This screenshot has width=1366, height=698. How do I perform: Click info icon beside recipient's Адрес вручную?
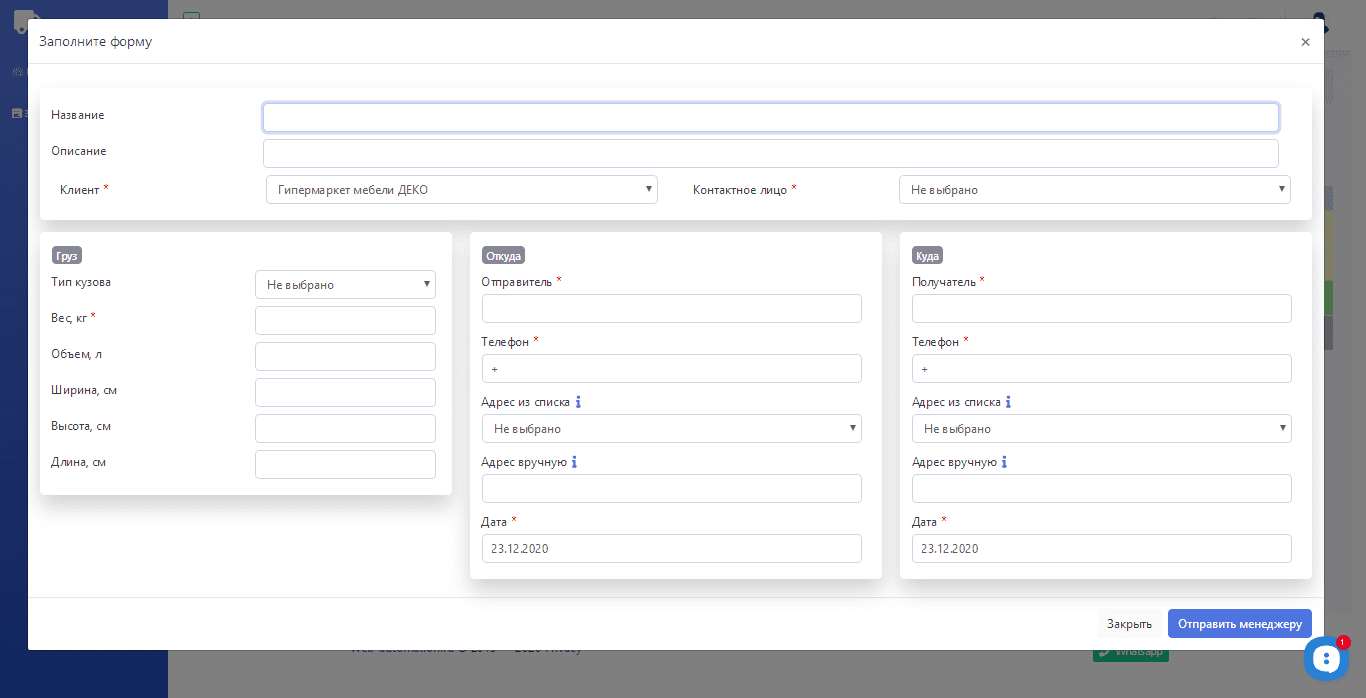pos(1004,462)
